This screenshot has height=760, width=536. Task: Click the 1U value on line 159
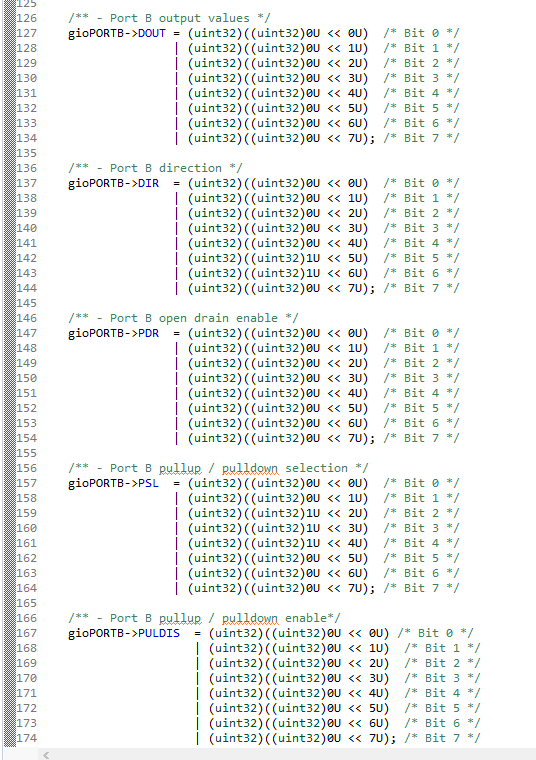click(x=313, y=513)
